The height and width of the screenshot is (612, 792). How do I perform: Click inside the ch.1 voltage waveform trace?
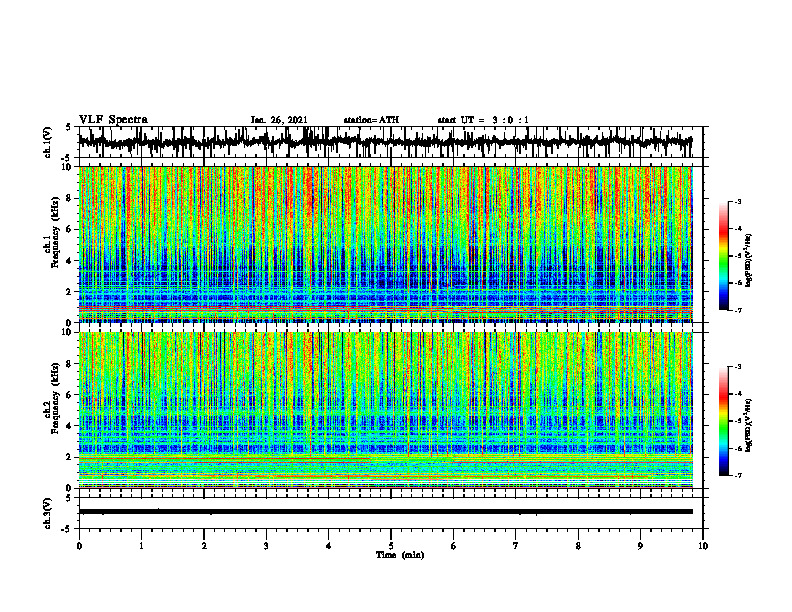[385, 142]
